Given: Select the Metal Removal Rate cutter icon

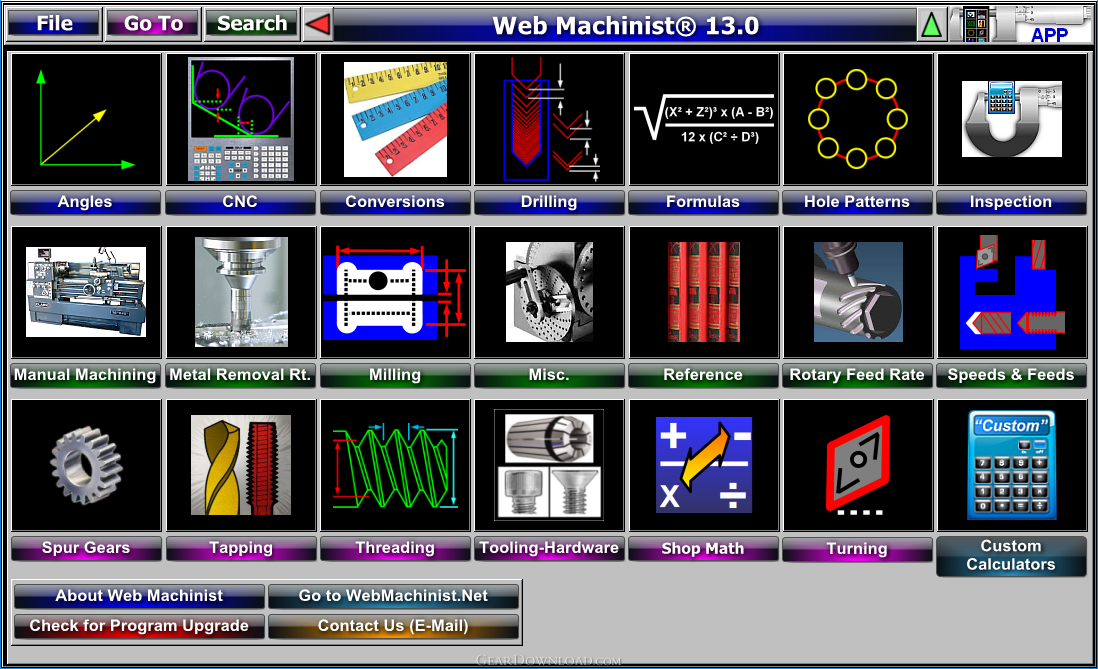Looking at the screenshot, I should coord(241,292).
